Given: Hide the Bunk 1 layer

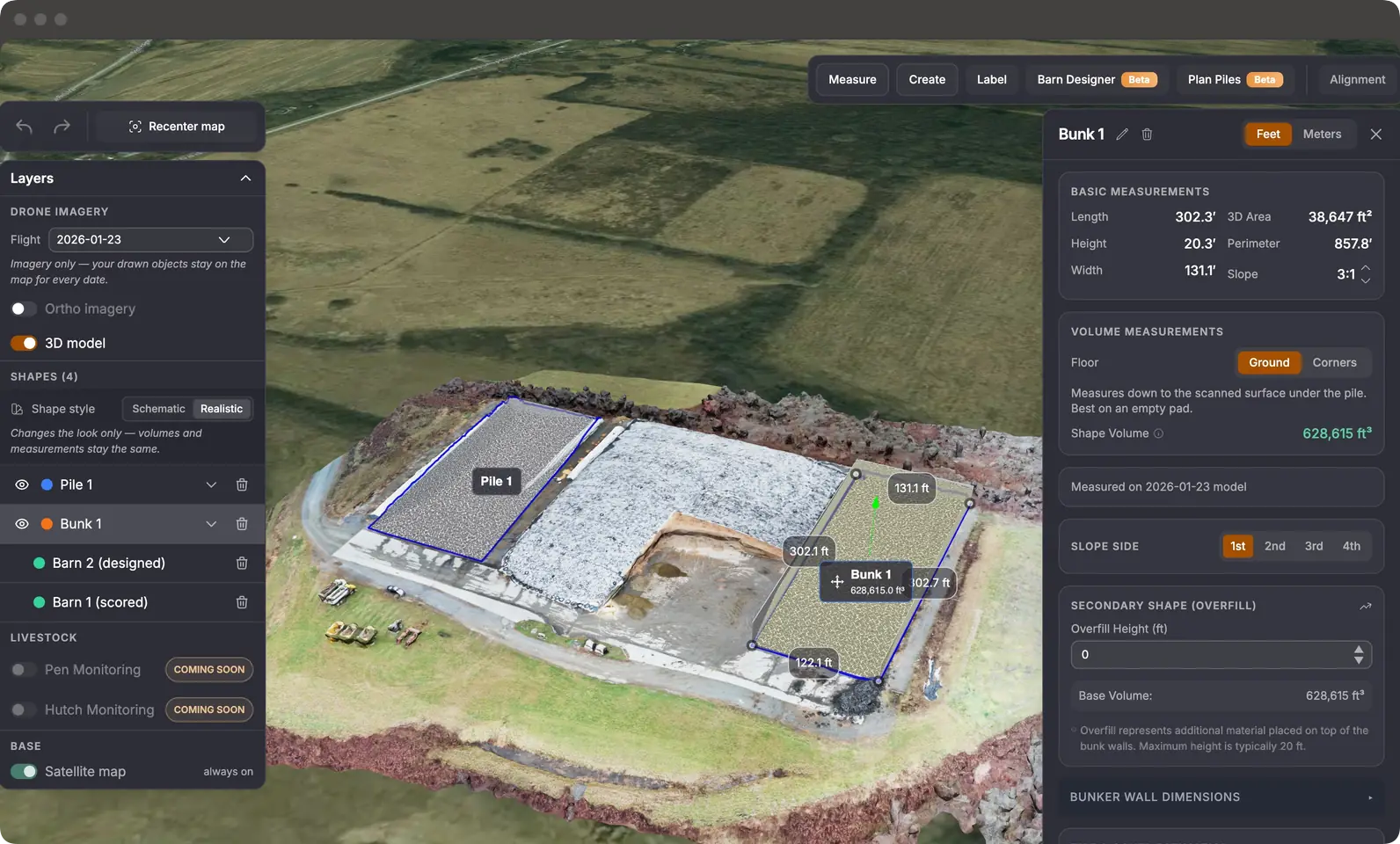Looking at the screenshot, I should coord(22,524).
